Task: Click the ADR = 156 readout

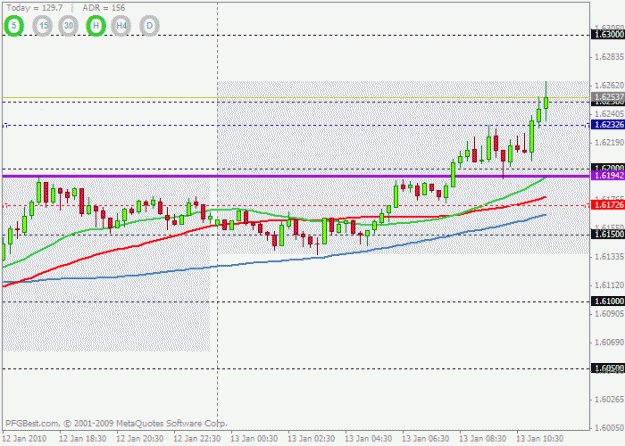Action: [104, 8]
